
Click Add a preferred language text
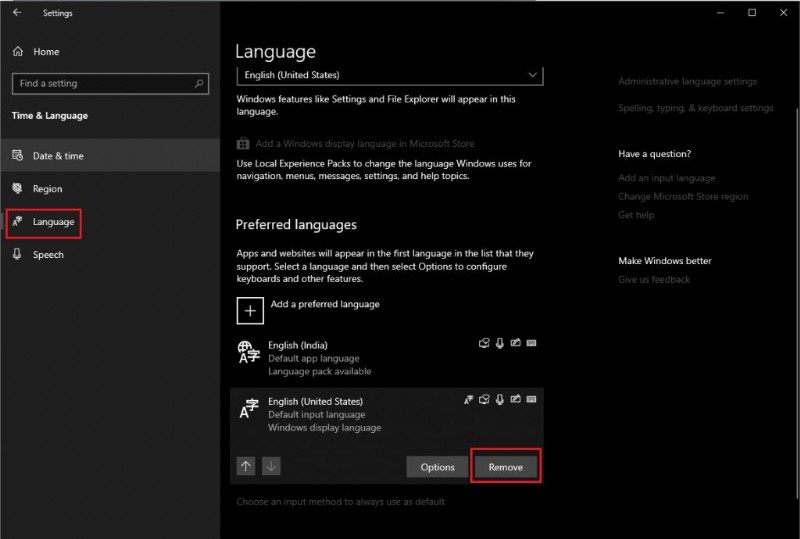[325, 304]
